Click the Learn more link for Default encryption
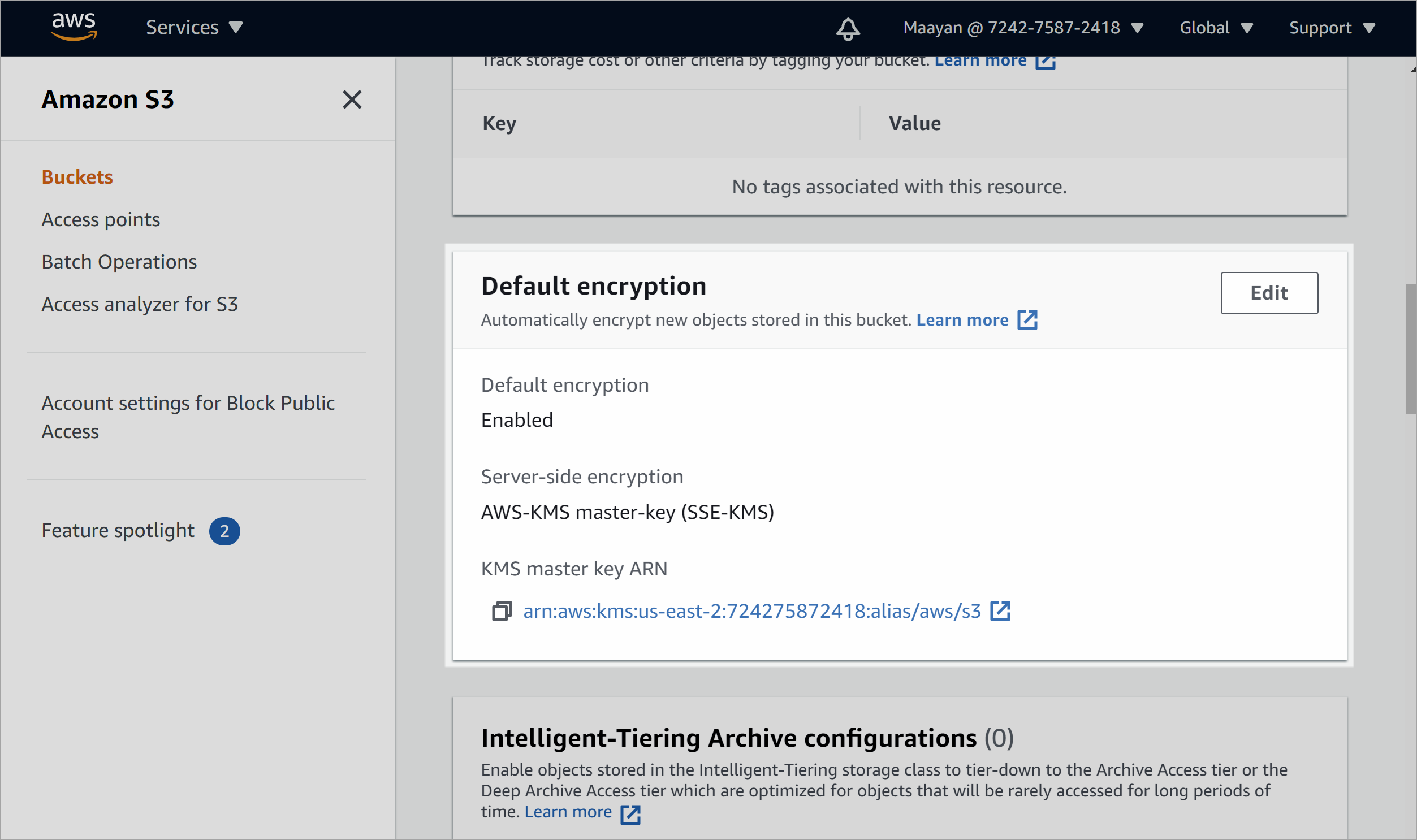Image resolution: width=1417 pixels, height=840 pixels. point(962,320)
